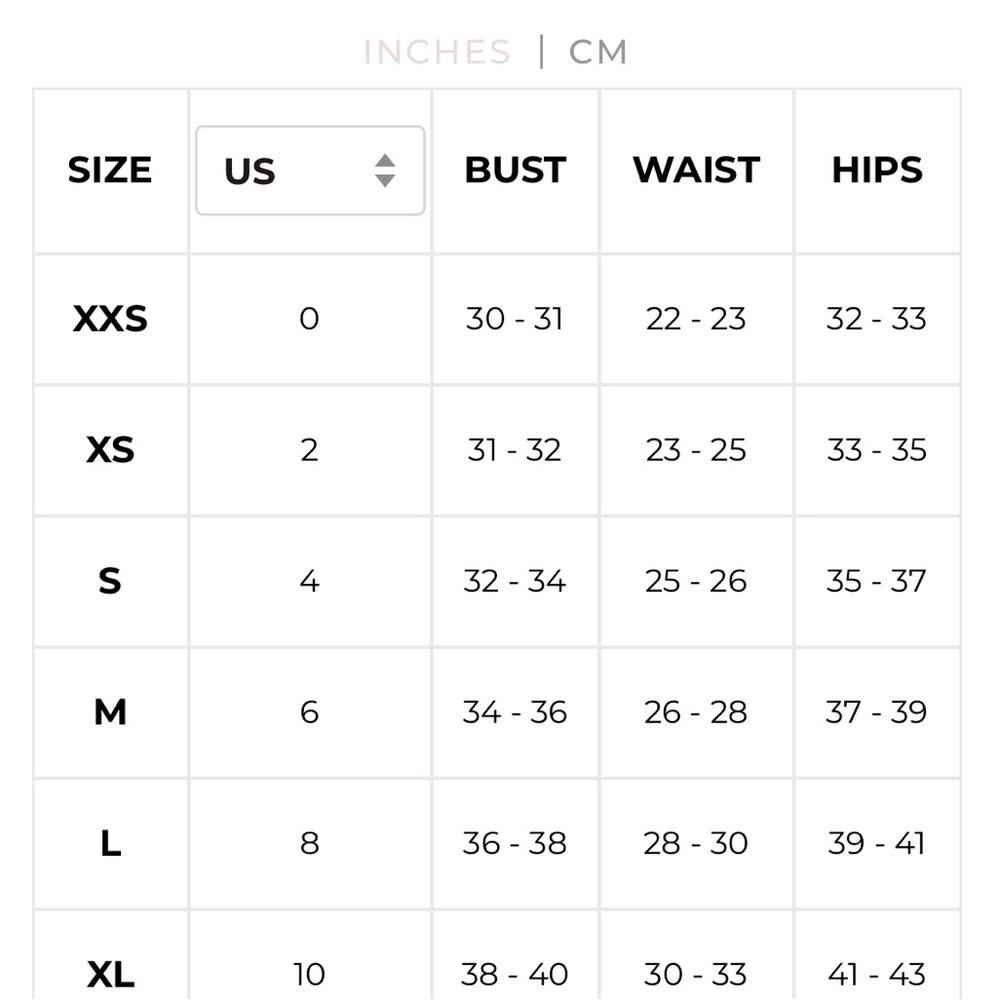Screen dimensions: 1000x1000
Task: Click the dropdown up-down arrow icon
Action: 385,170
